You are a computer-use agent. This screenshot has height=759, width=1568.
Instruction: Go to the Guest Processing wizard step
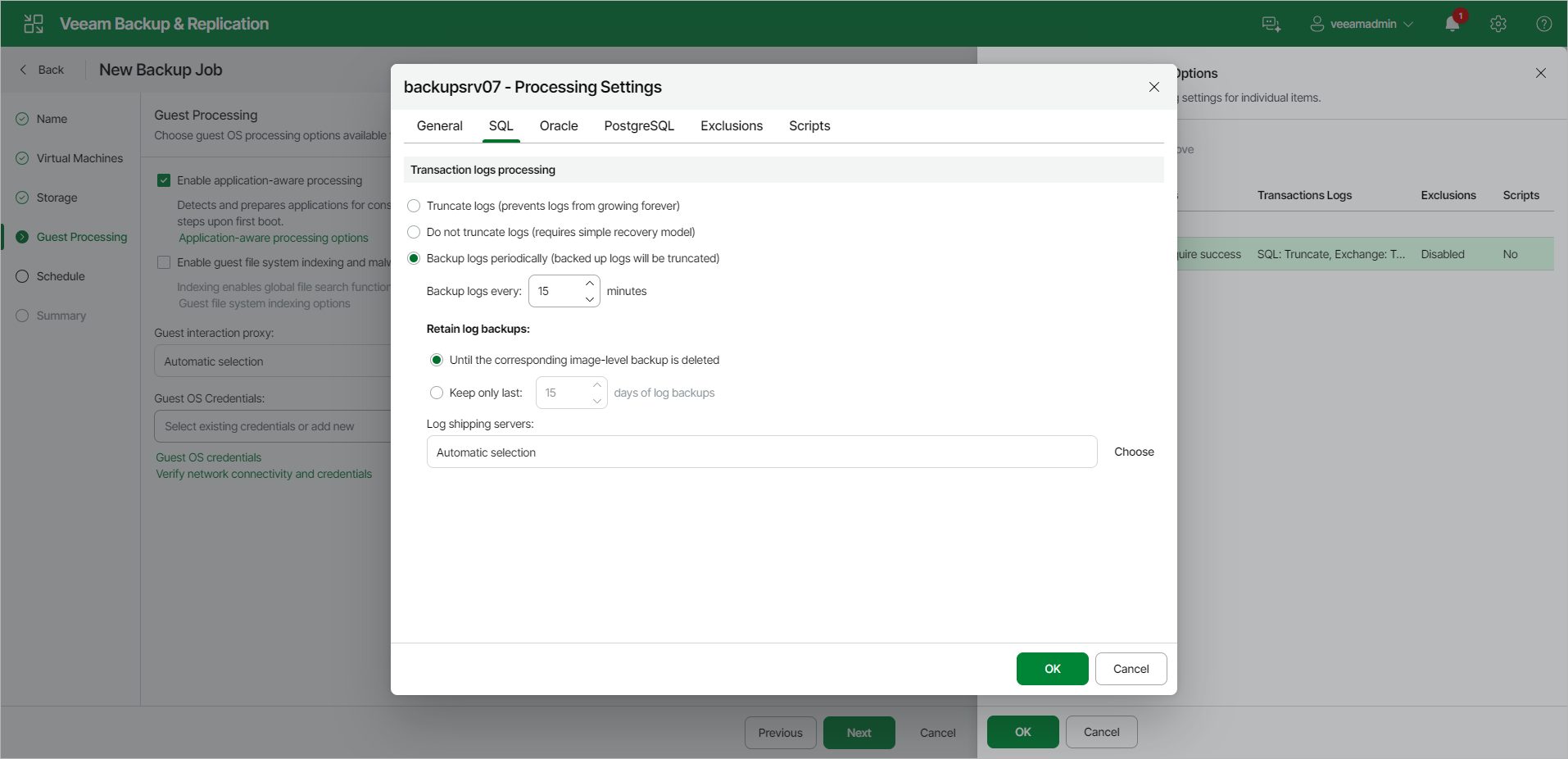pyautogui.click(x=82, y=237)
